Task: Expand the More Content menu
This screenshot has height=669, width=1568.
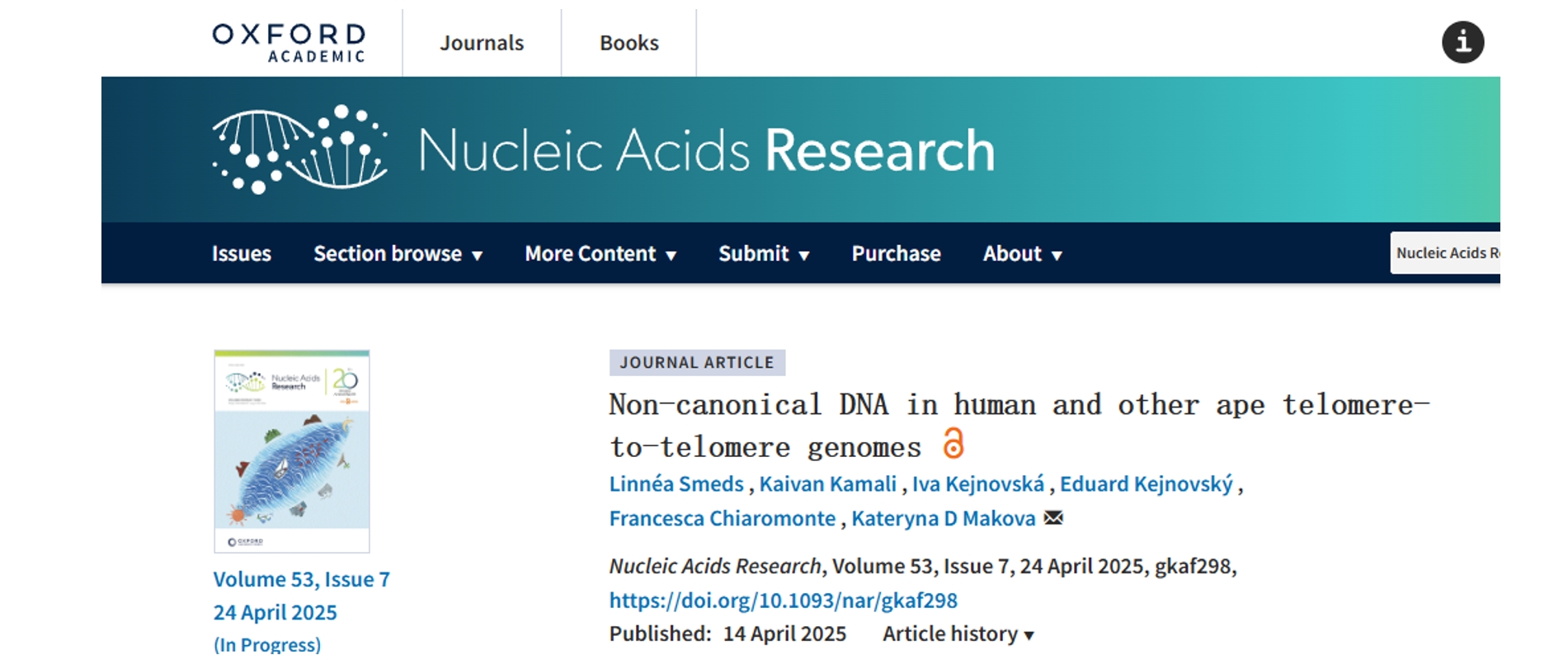Action: (x=600, y=253)
